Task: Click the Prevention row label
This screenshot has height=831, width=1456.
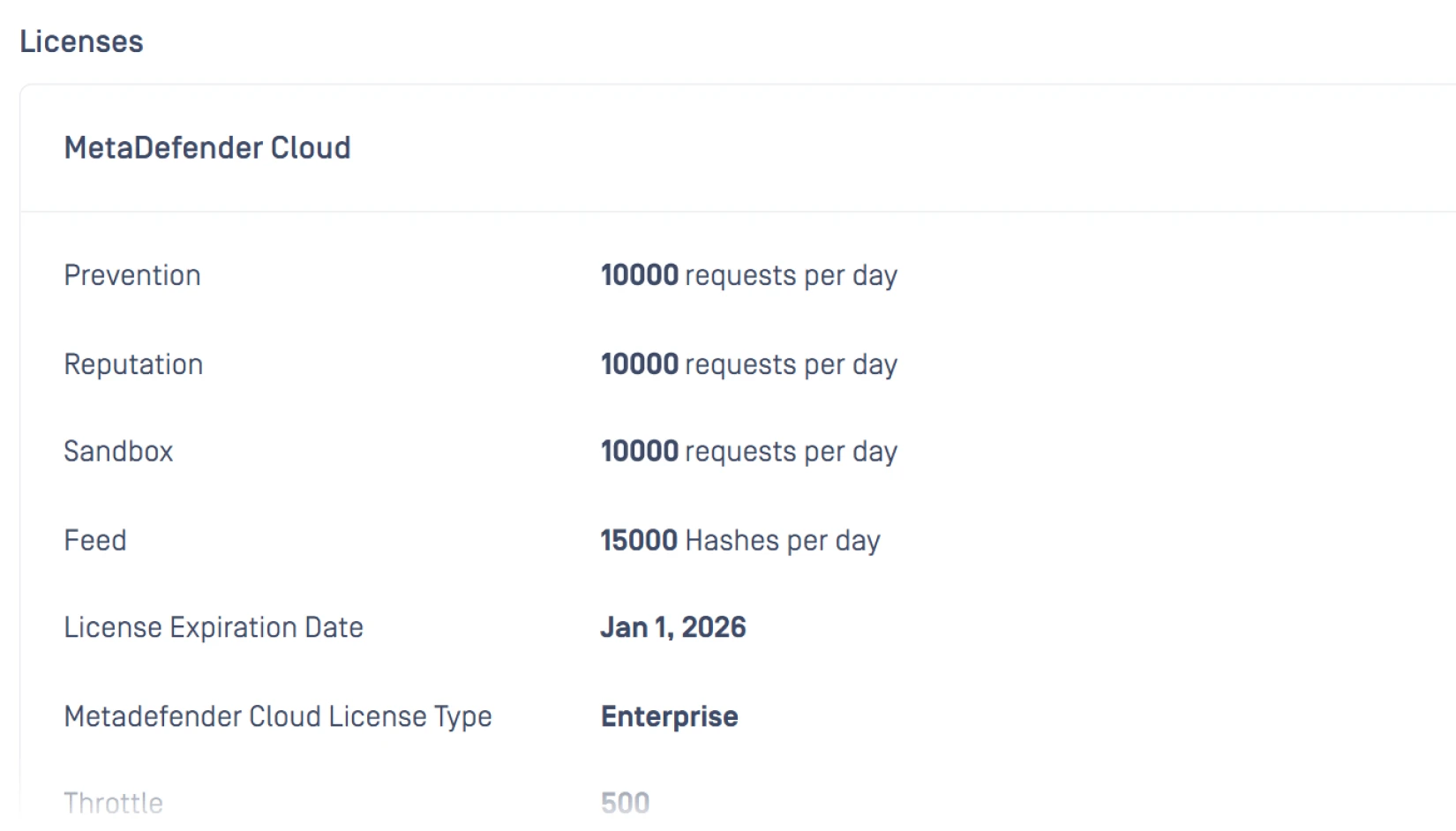Action: point(132,275)
